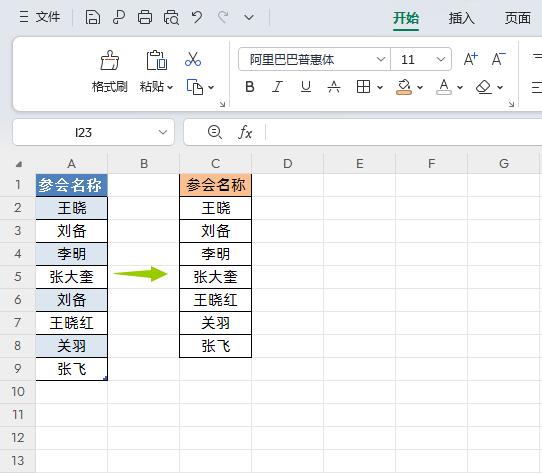The image size is (542, 473).
Task: Click the fill color bucket button
Action: tap(404, 87)
